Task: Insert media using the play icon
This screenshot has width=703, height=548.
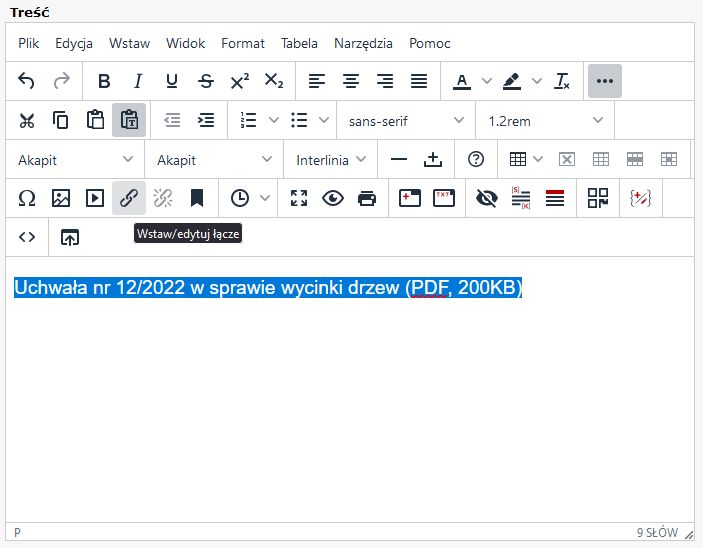Action: tap(95, 198)
